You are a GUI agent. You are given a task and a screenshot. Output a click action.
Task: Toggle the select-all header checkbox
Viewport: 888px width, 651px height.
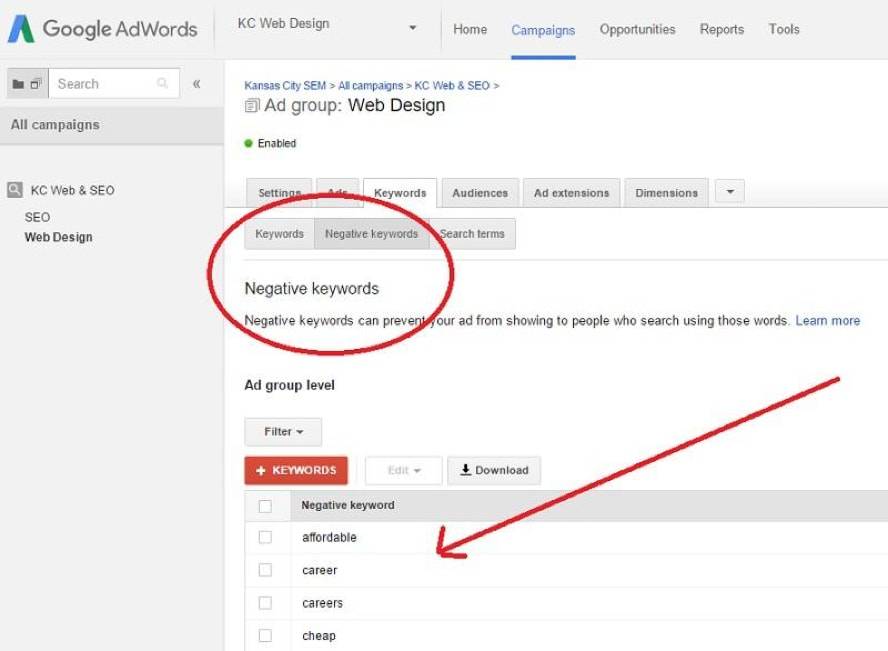pyautogui.click(x=265, y=506)
